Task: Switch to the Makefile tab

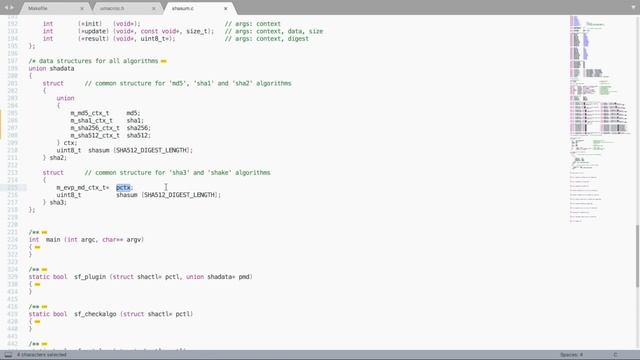Action: (x=38, y=8)
